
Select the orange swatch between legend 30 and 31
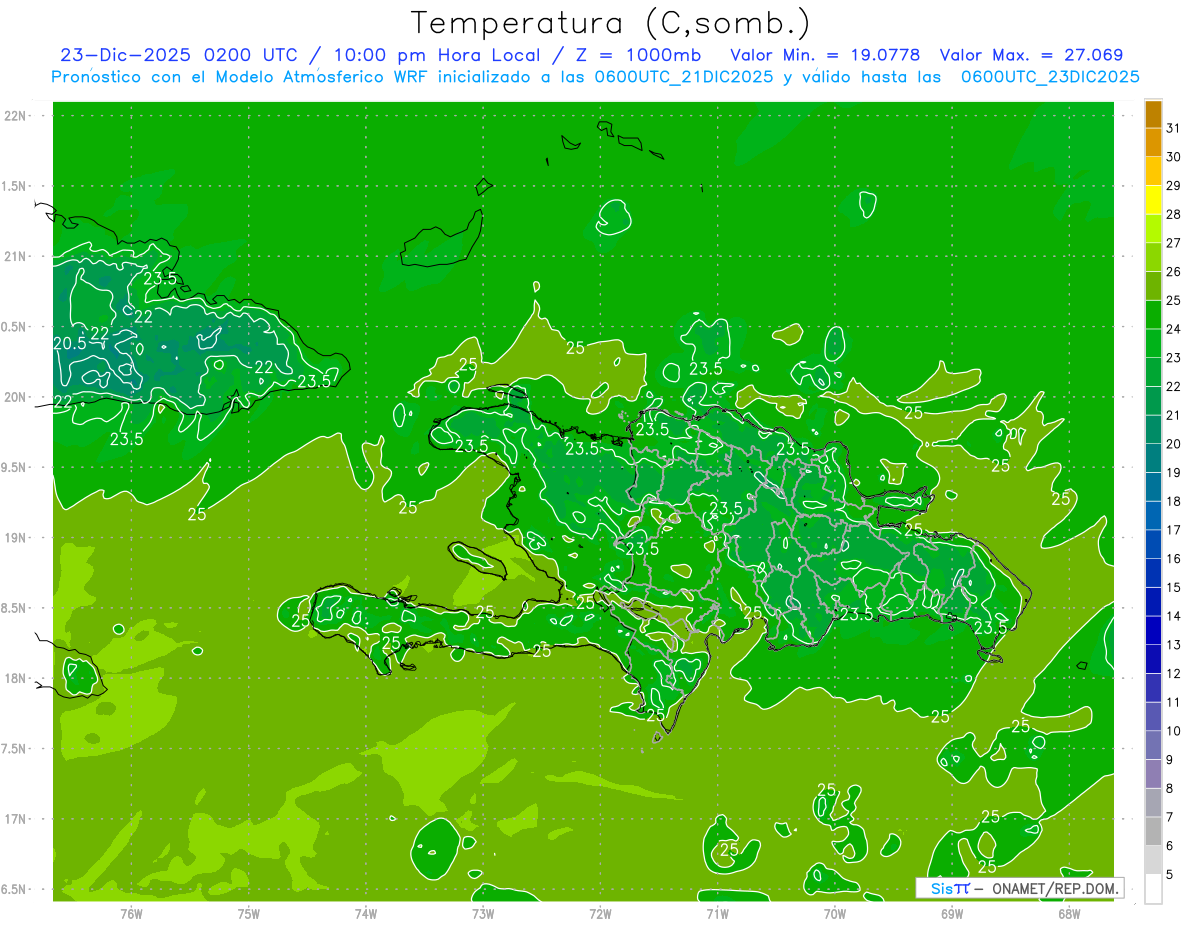click(1153, 142)
